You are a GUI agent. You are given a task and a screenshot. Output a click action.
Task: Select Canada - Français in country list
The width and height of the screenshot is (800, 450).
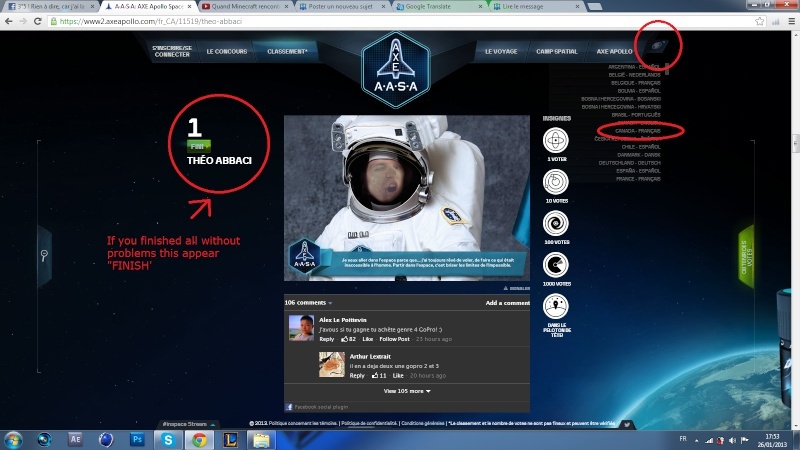pyautogui.click(x=638, y=131)
